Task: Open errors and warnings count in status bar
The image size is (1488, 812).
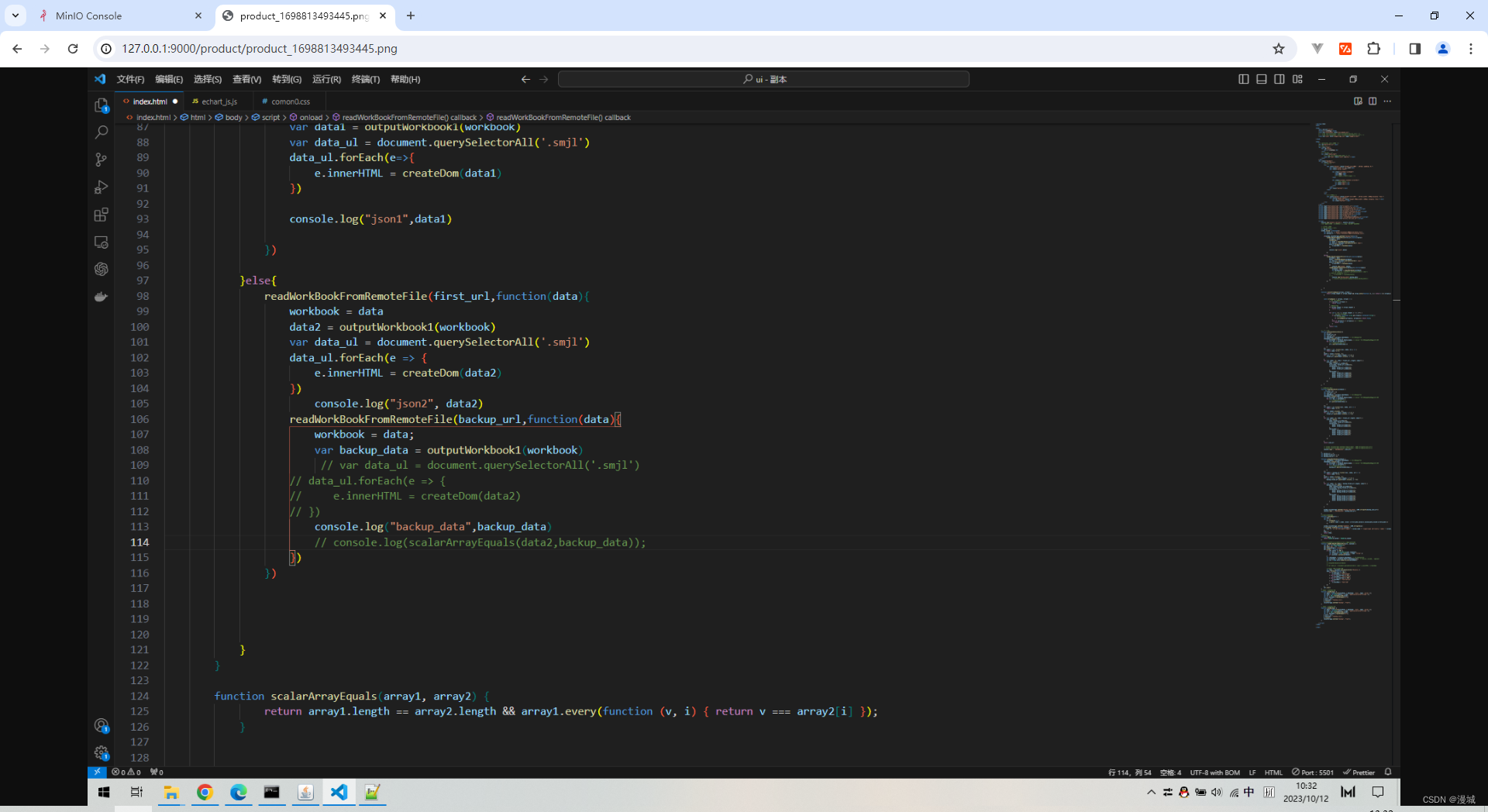Action: tap(126, 772)
